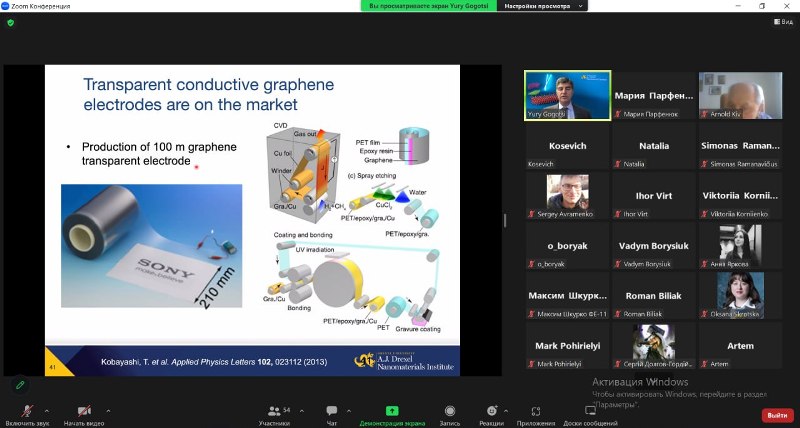This screenshot has width=800, height=428.
Task: Unmute using the microphone icon
Action: 27,411
